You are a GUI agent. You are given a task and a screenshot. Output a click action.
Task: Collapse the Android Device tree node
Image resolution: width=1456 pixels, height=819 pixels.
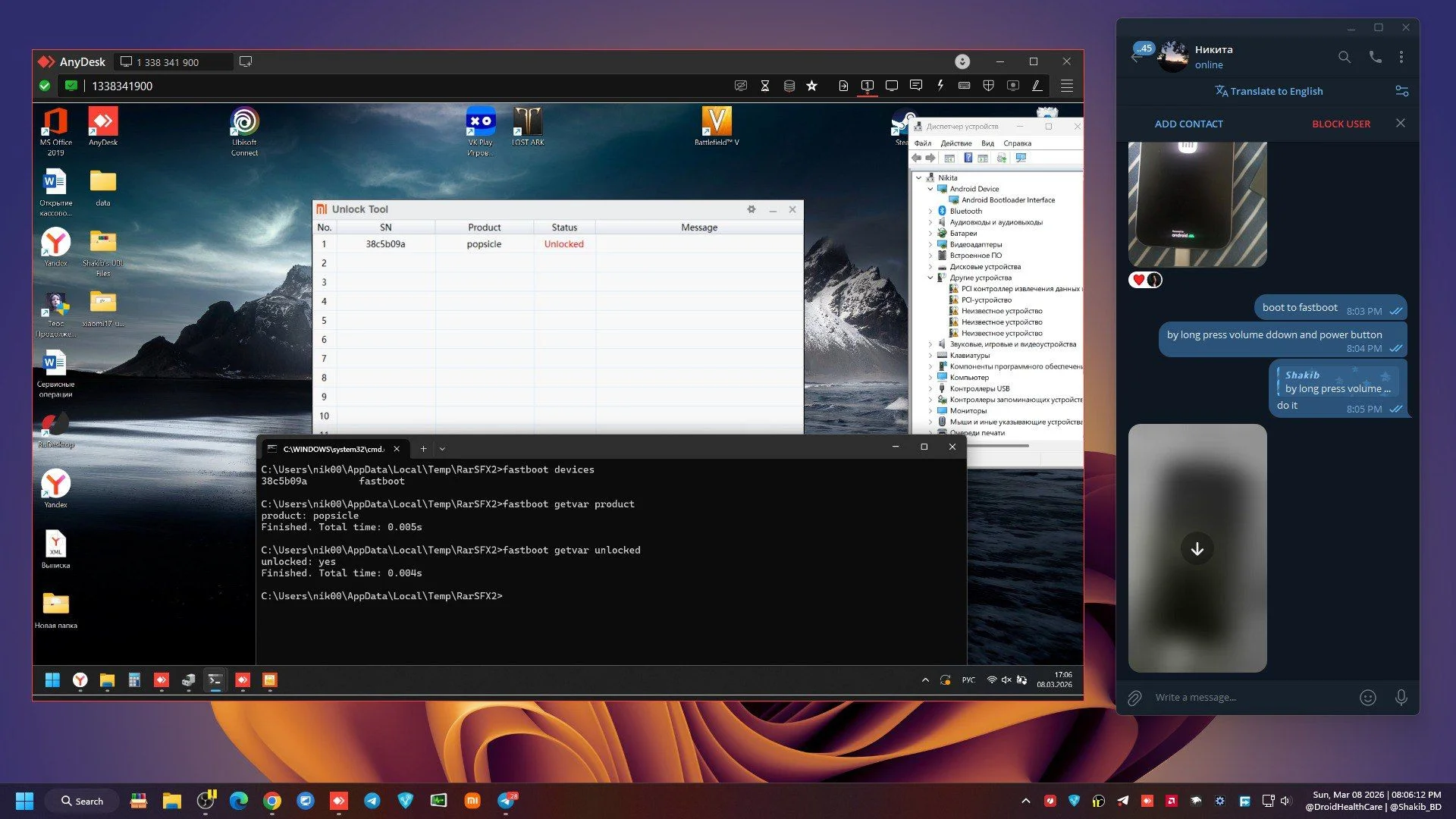coord(930,189)
